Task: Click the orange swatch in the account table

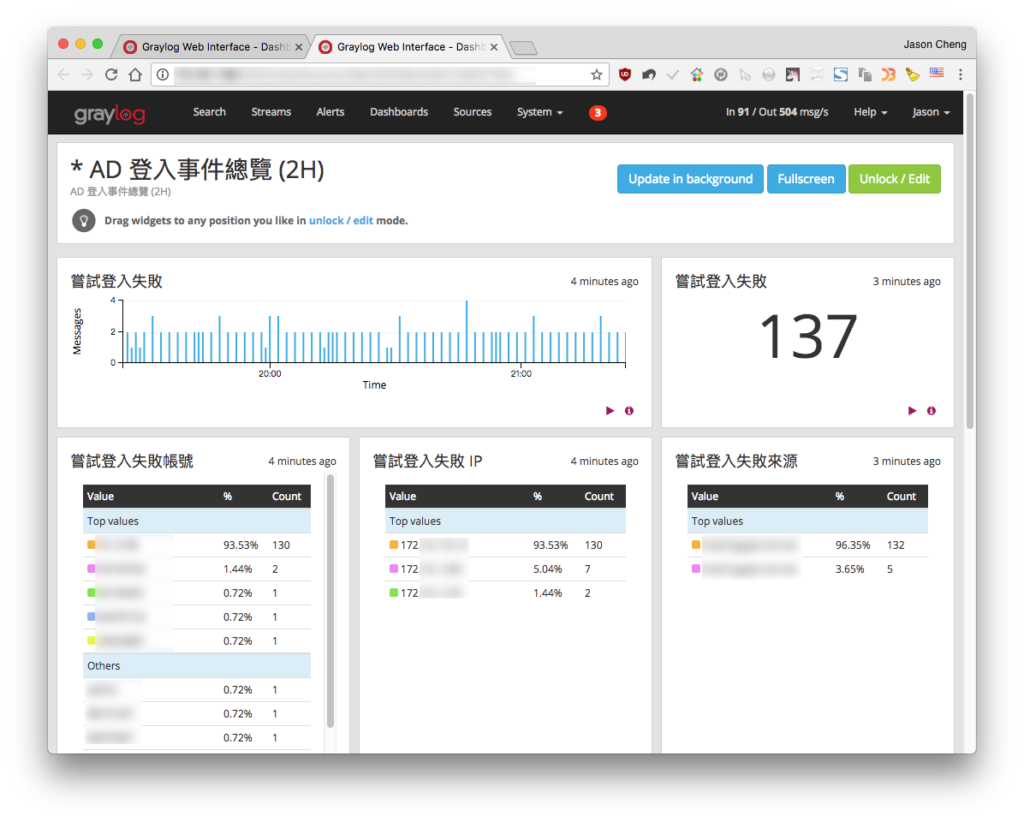Action: [91, 545]
